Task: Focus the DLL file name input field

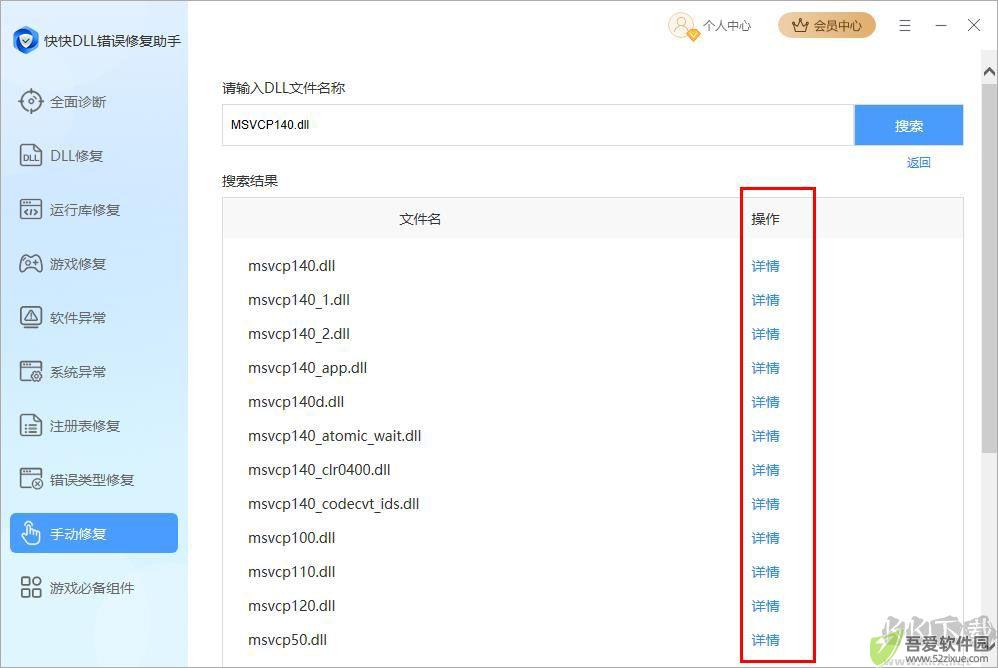Action: pos(538,125)
